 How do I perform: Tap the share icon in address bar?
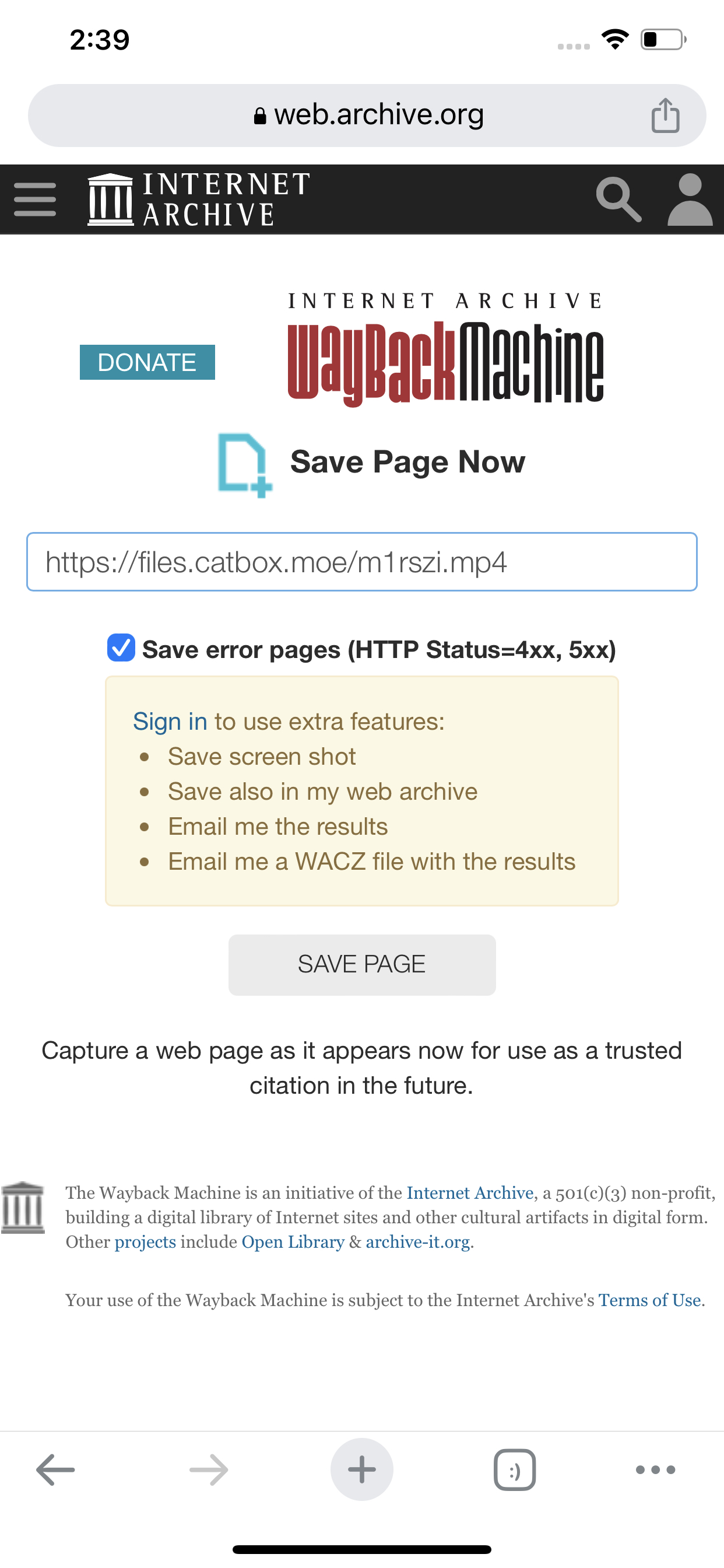coord(665,115)
